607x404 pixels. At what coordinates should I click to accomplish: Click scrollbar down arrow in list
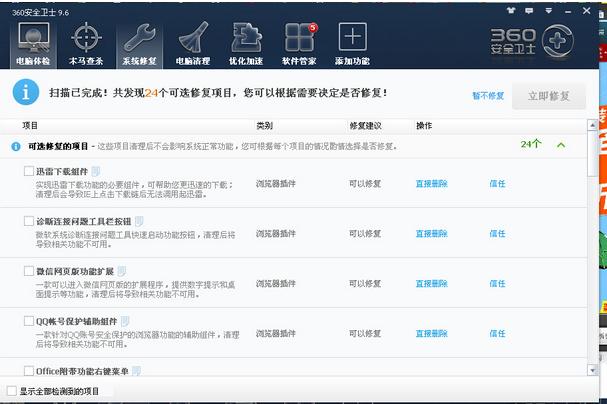click(x=592, y=370)
